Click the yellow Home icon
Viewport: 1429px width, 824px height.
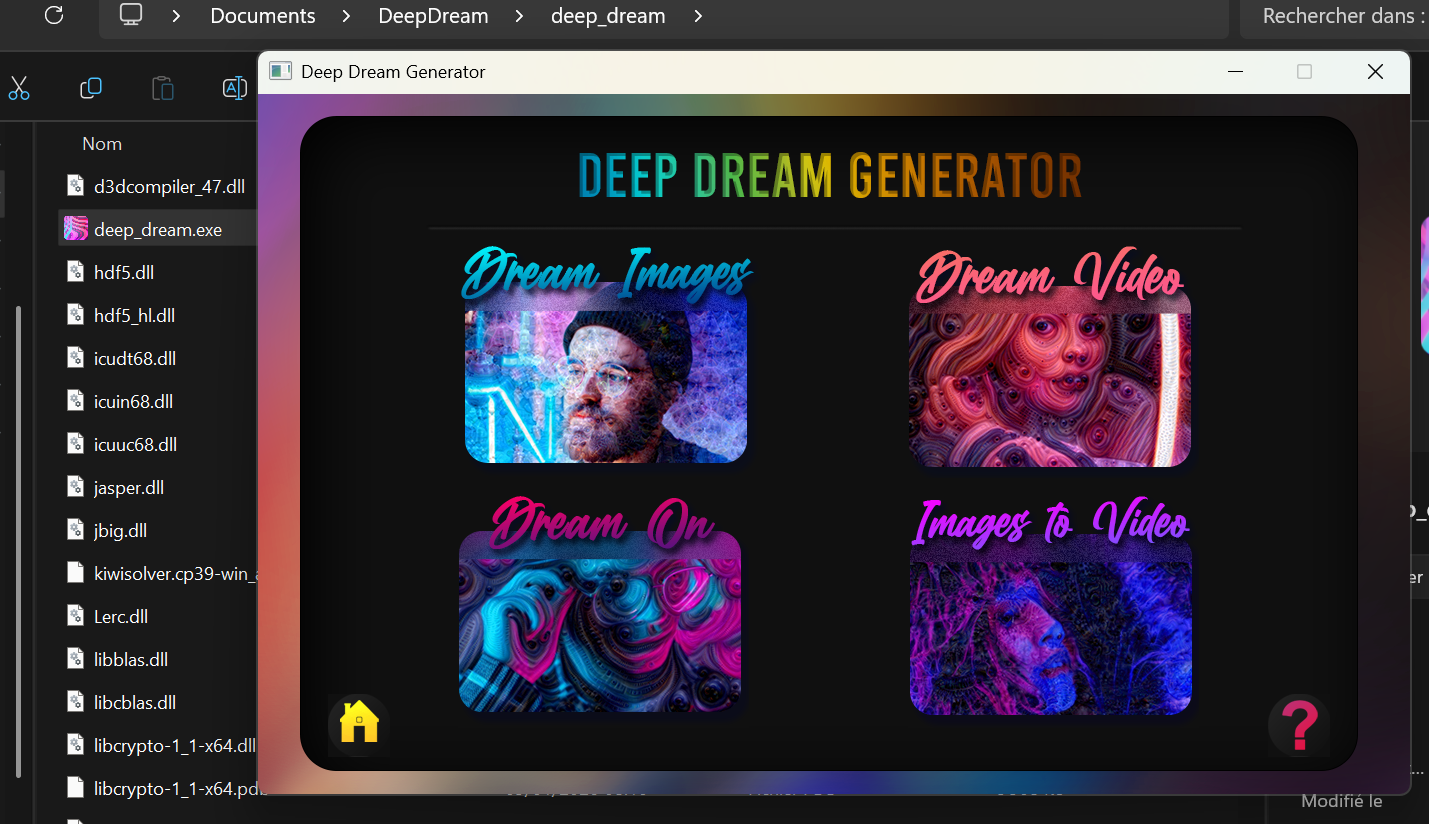(x=359, y=722)
